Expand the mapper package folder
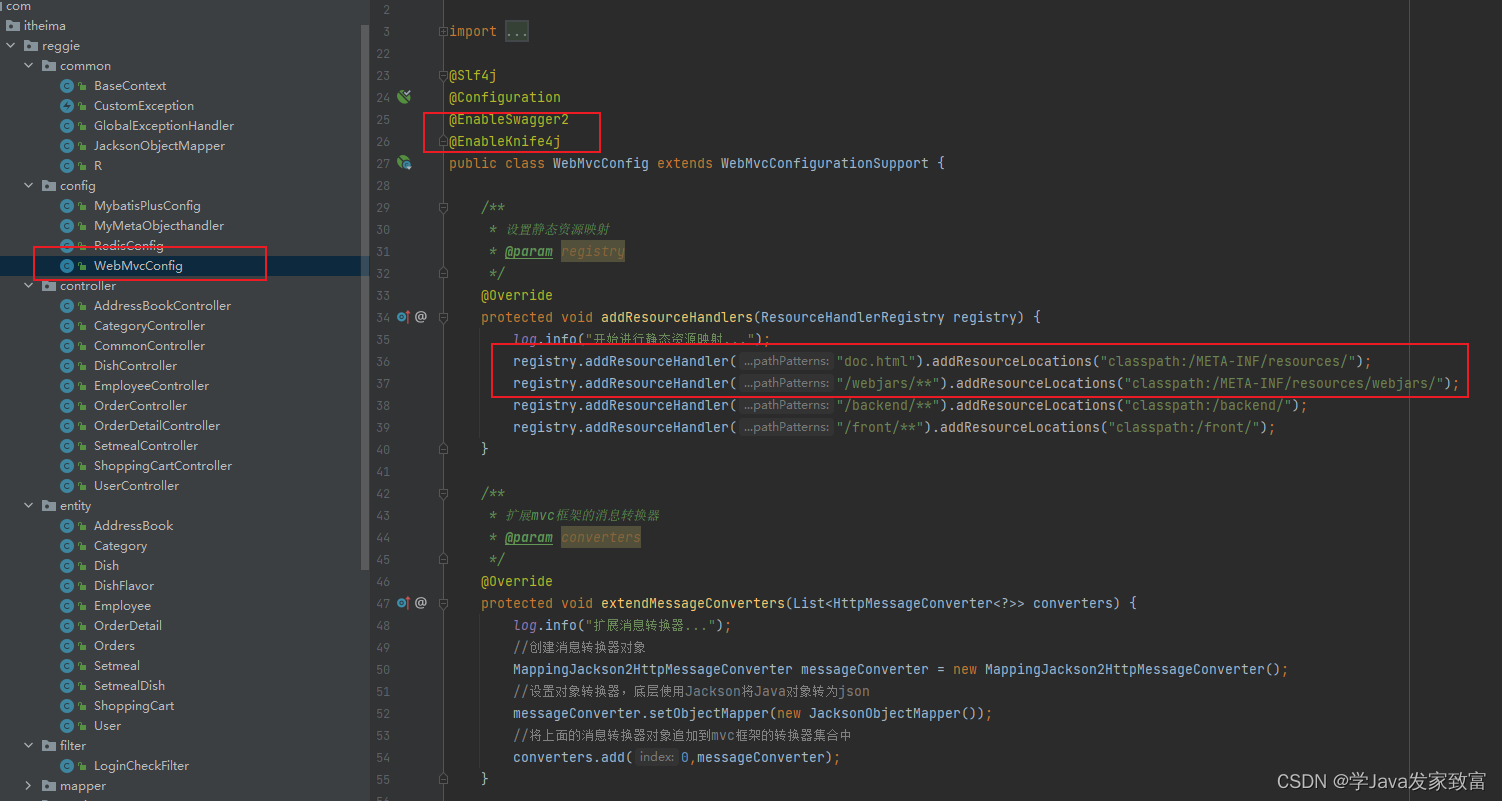1502x801 pixels. coord(29,786)
